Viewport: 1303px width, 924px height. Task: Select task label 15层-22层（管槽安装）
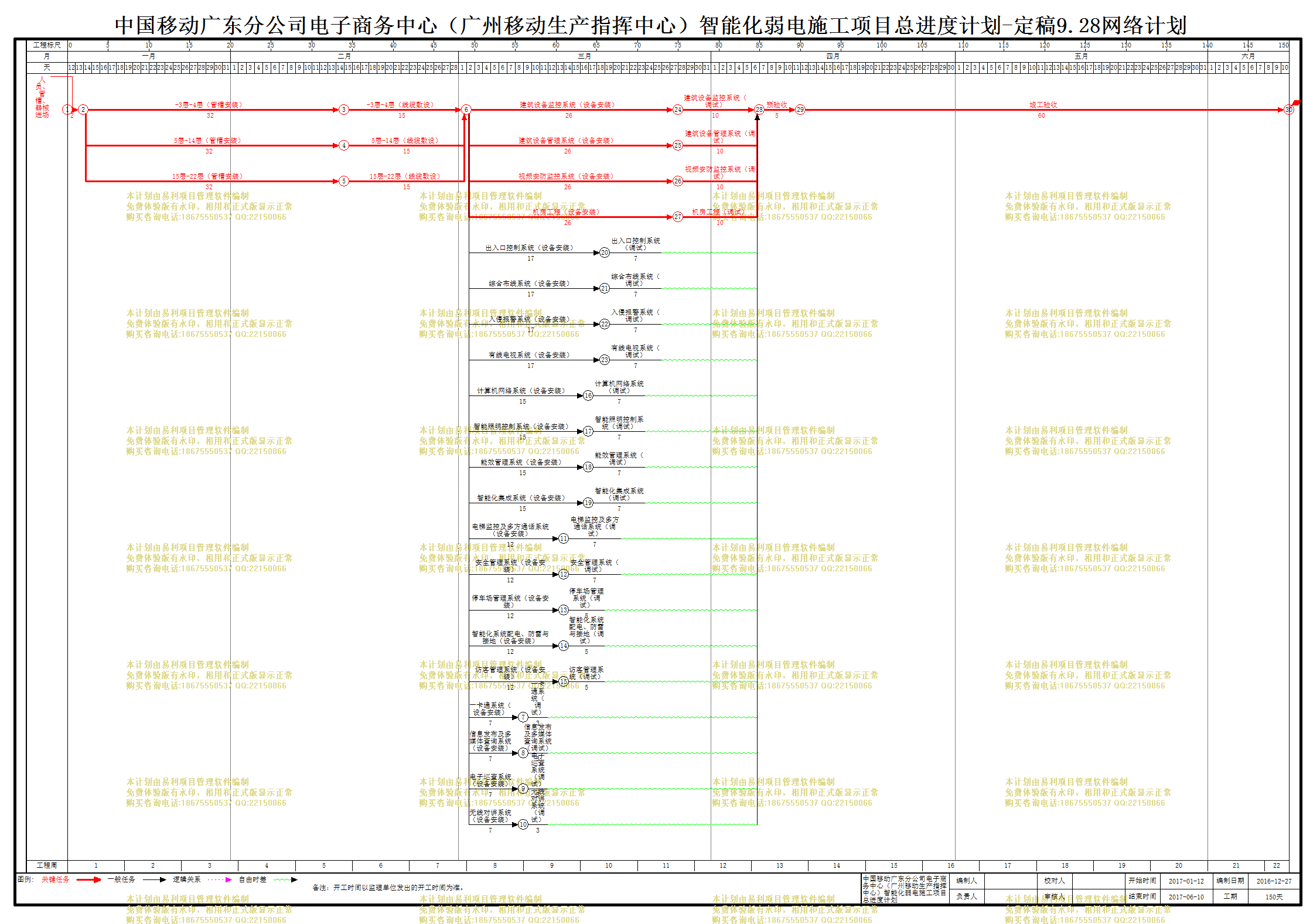[x=207, y=176]
